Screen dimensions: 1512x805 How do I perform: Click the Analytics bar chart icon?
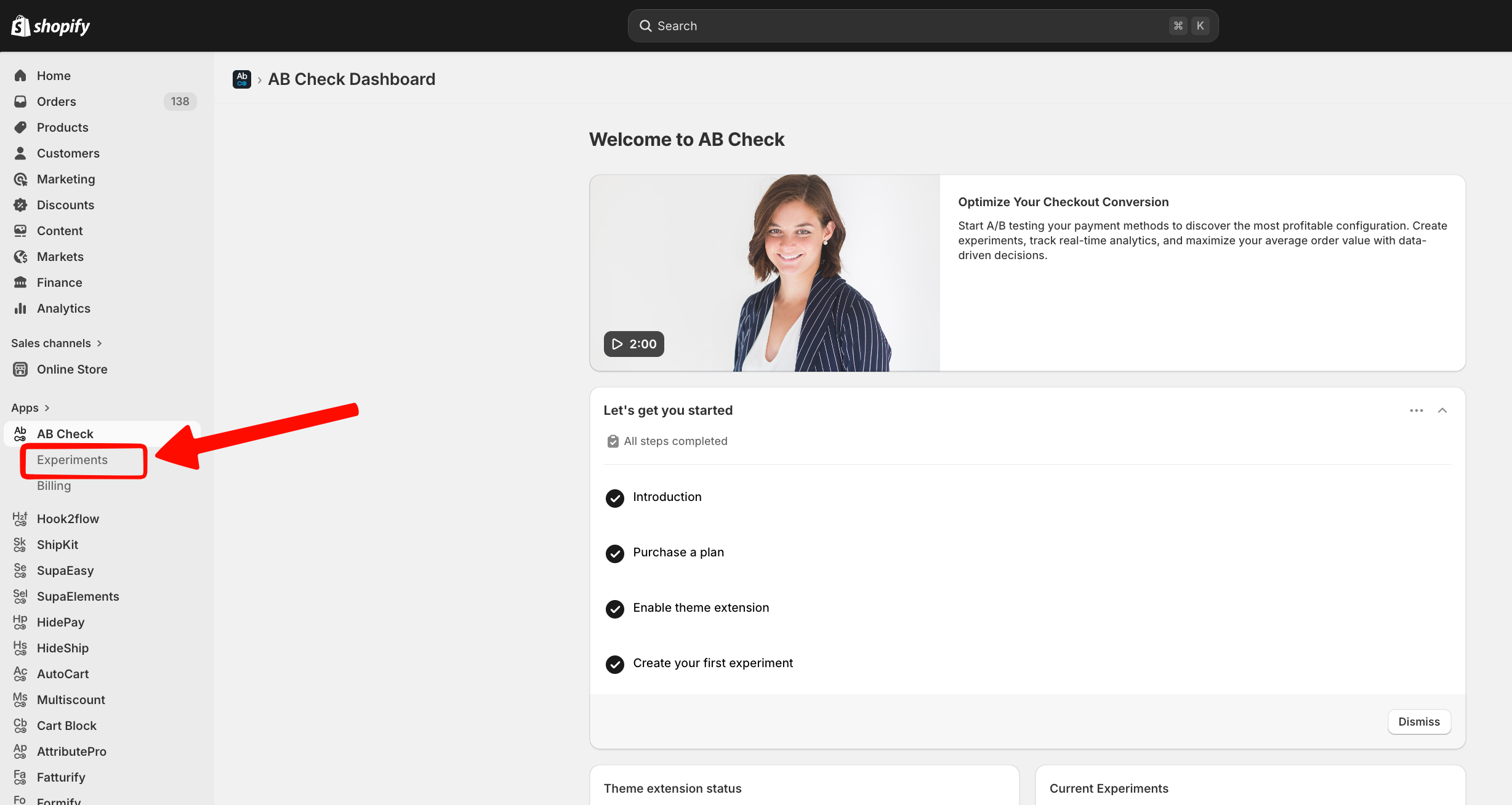20,308
